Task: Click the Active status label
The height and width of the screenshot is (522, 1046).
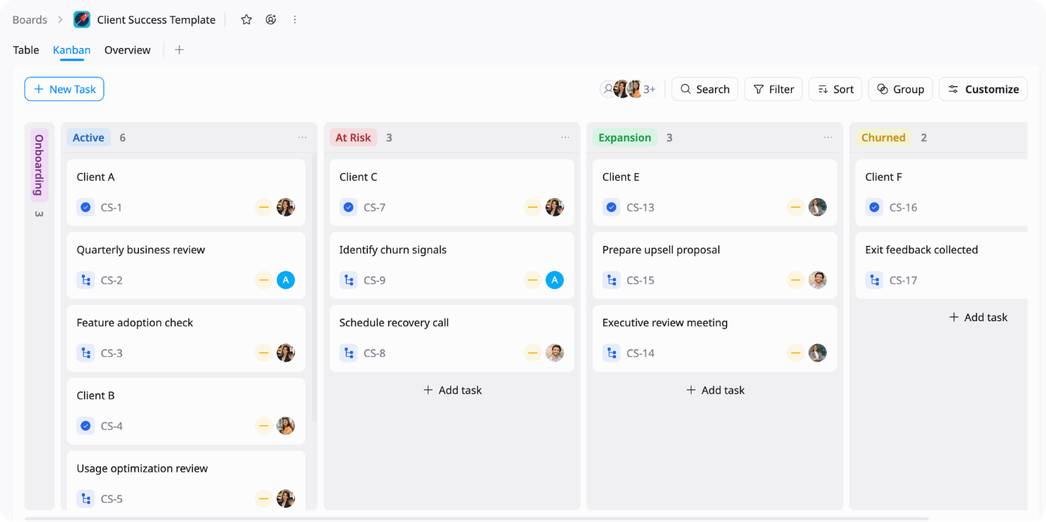Action: (89, 137)
